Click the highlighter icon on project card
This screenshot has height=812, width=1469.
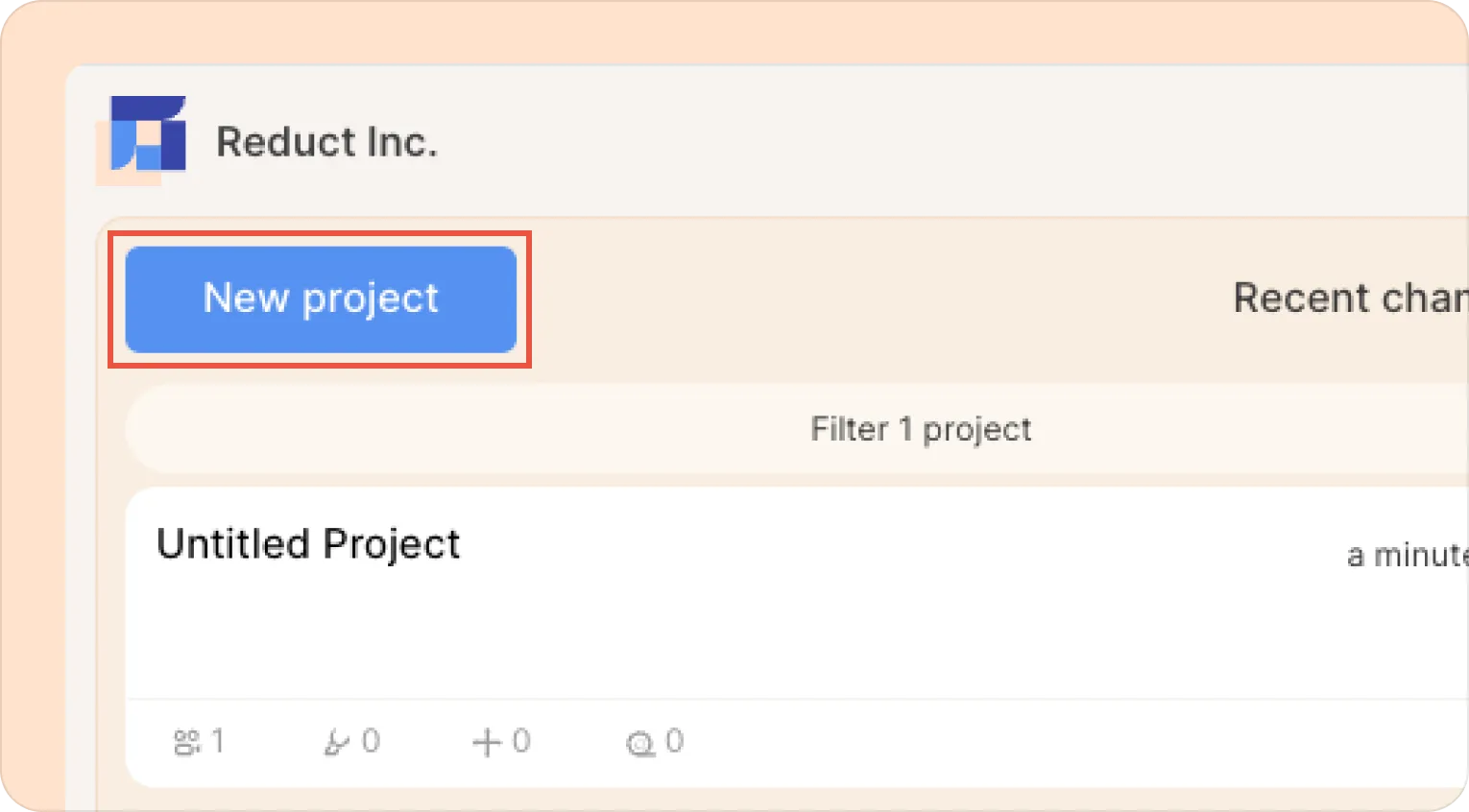click(336, 742)
